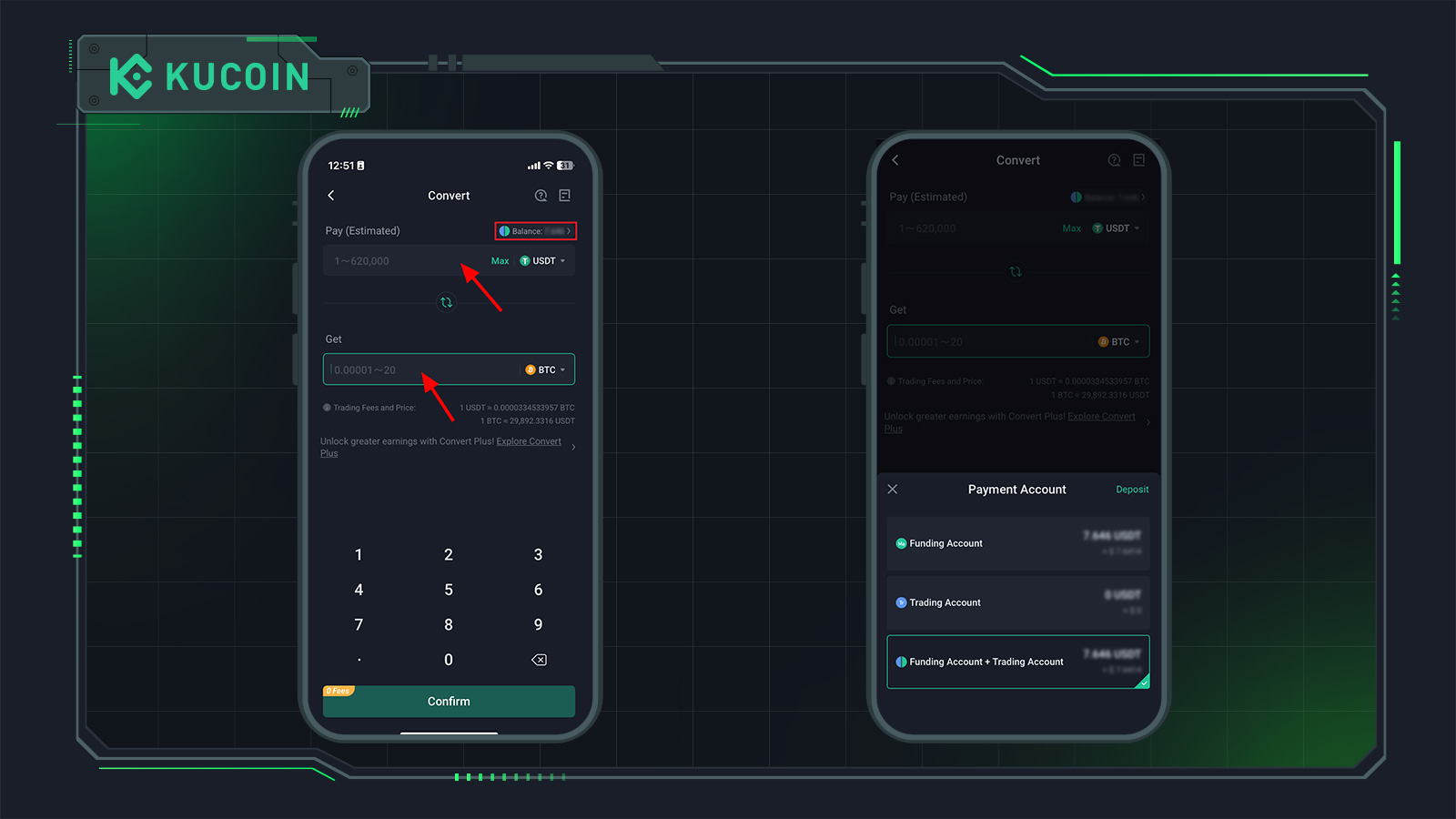Open USDT dropdown on right phone

(1117, 228)
